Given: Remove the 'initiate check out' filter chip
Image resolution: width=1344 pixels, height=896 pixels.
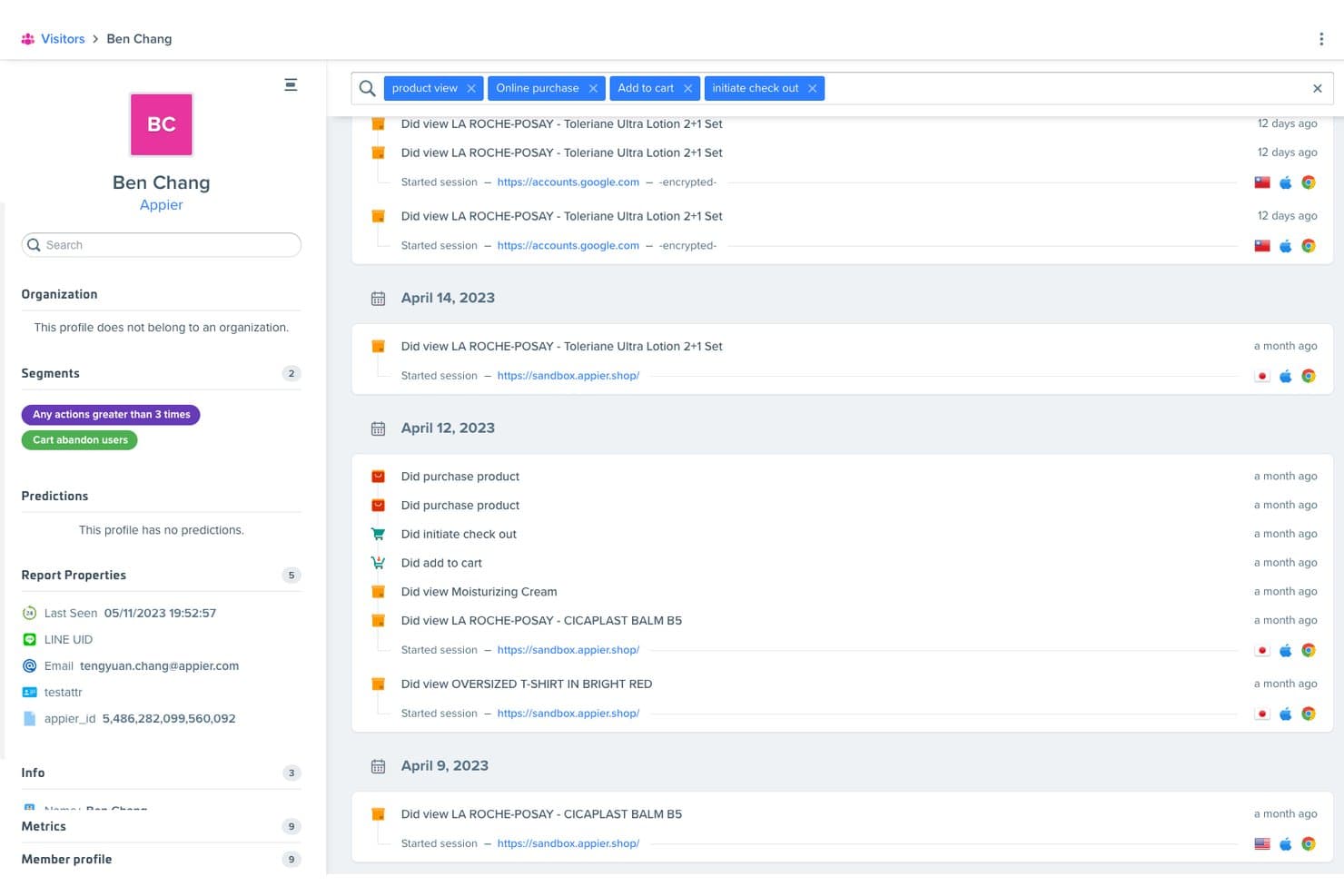Looking at the screenshot, I should (x=812, y=88).
